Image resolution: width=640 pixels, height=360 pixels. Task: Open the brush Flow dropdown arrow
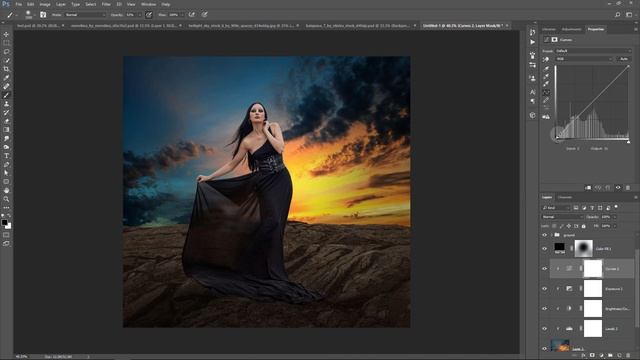click(x=182, y=15)
